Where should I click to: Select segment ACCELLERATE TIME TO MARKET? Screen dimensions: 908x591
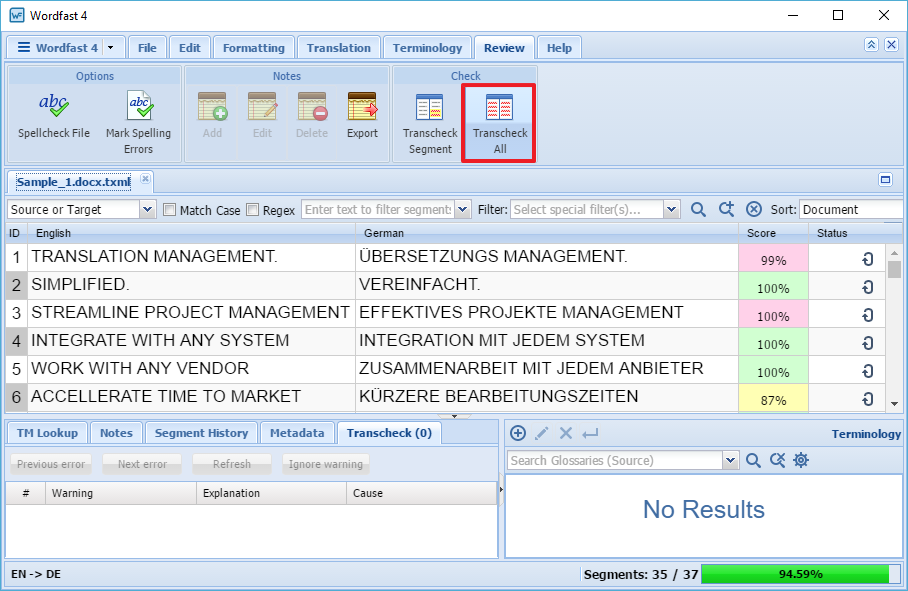166,397
